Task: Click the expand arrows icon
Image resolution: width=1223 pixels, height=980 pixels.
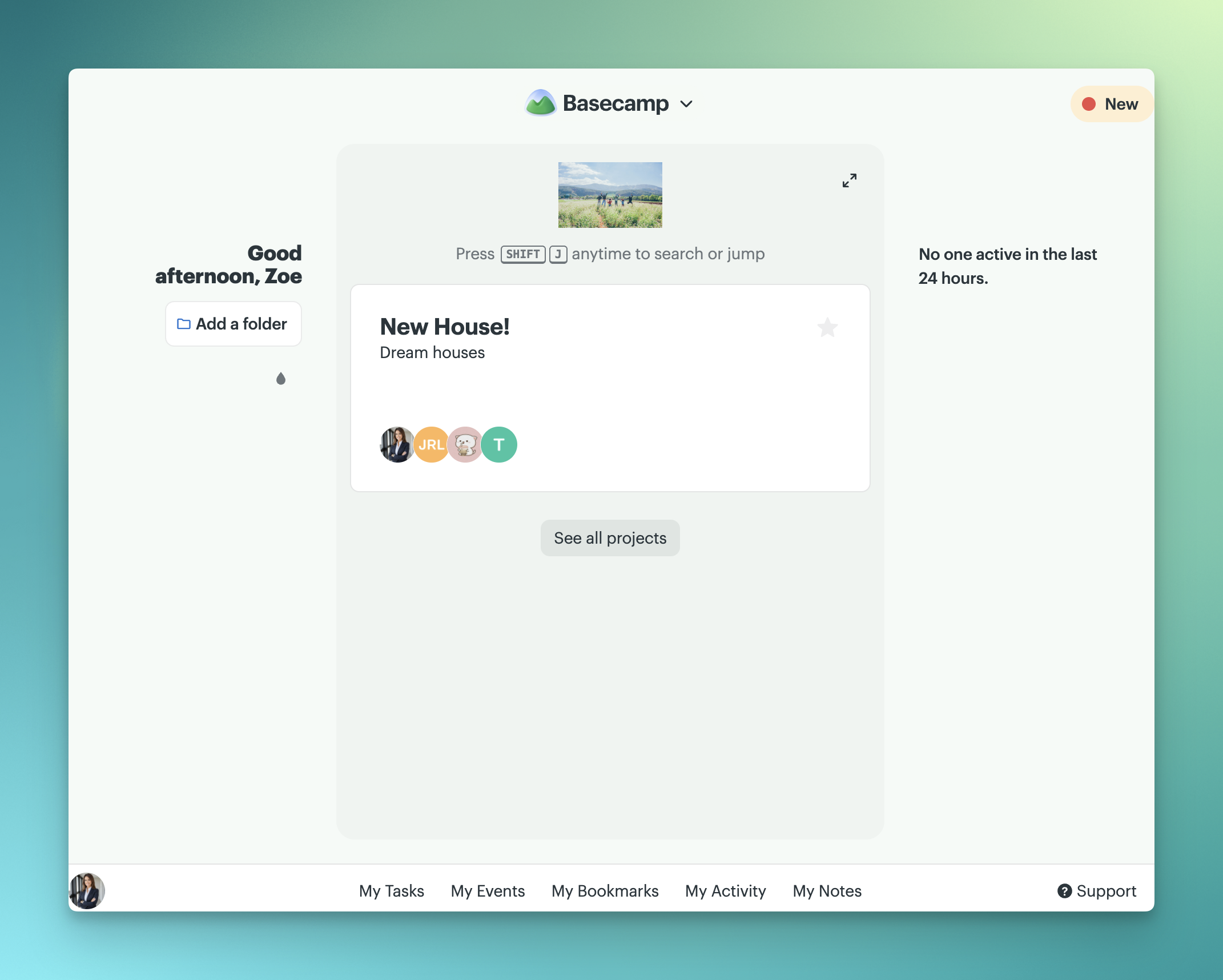Action: click(850, 180)
